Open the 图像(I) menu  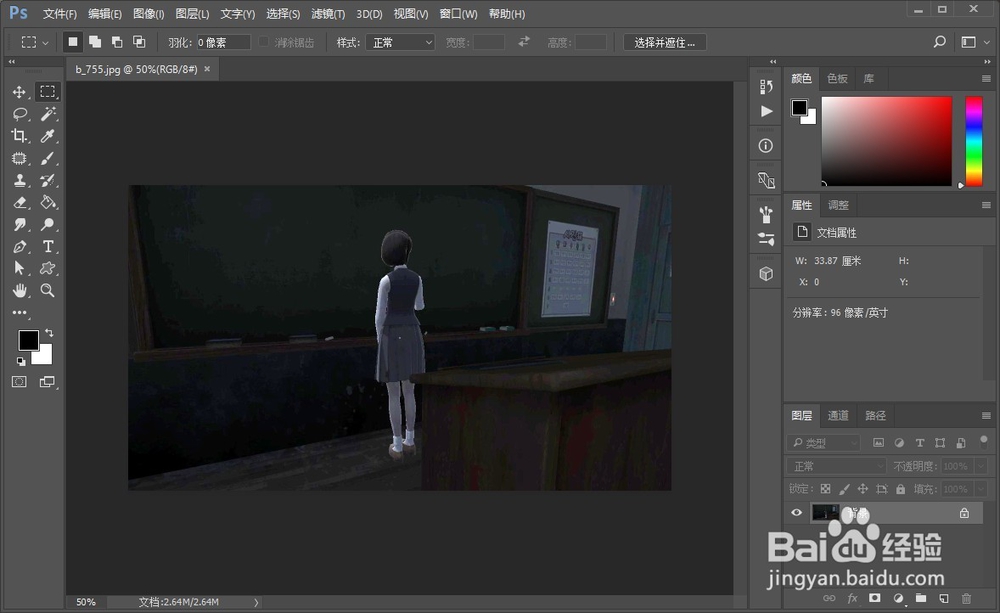149,13
